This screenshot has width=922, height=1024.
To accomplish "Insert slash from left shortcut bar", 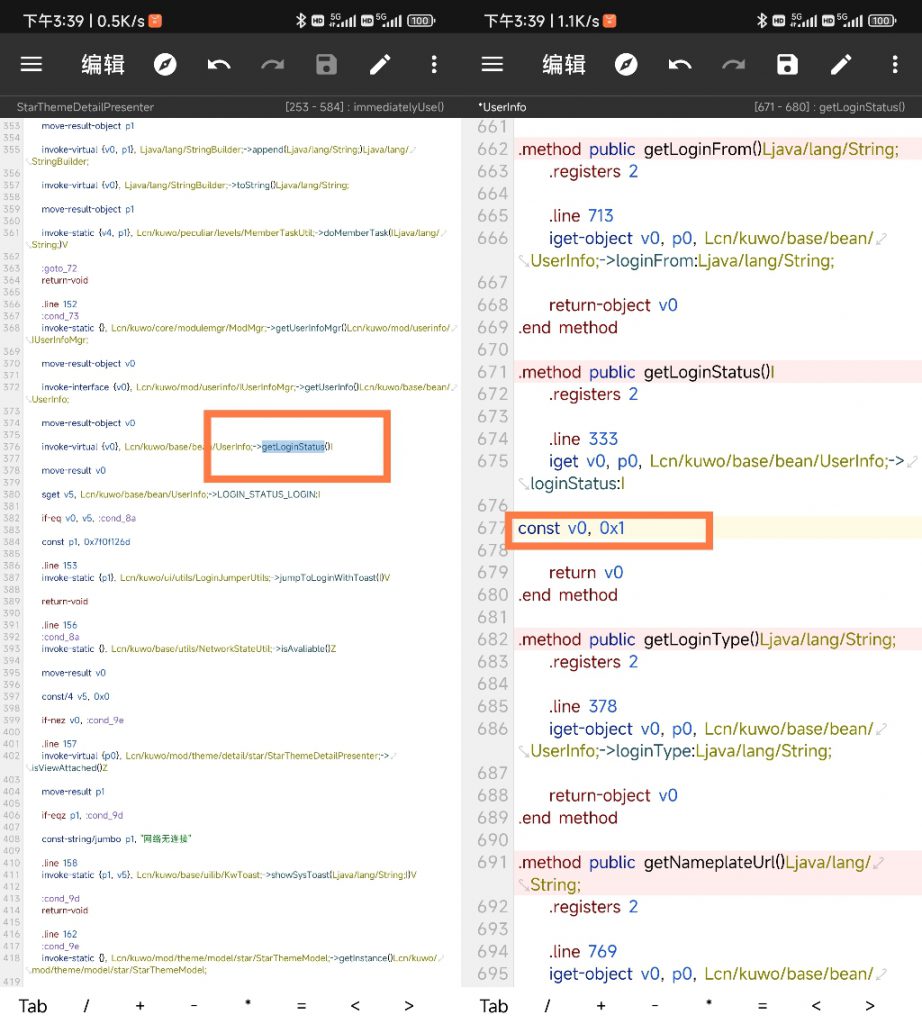I will pos(86,1006).
